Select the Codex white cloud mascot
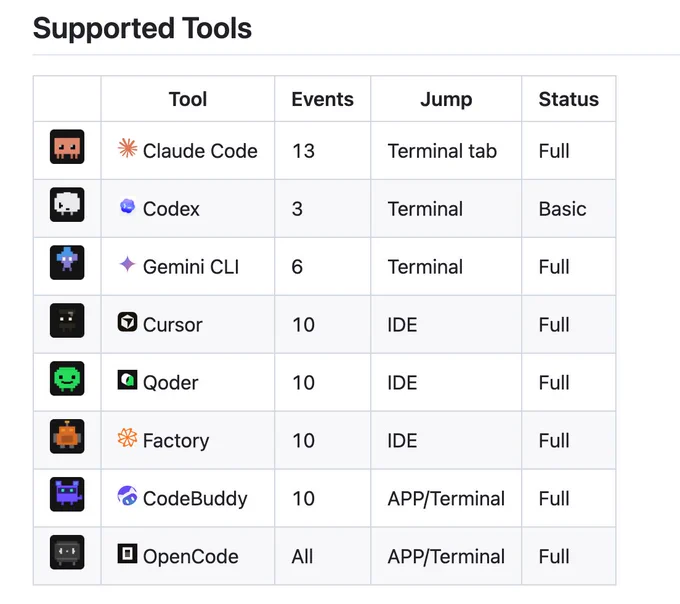 [x=67, y=205]
